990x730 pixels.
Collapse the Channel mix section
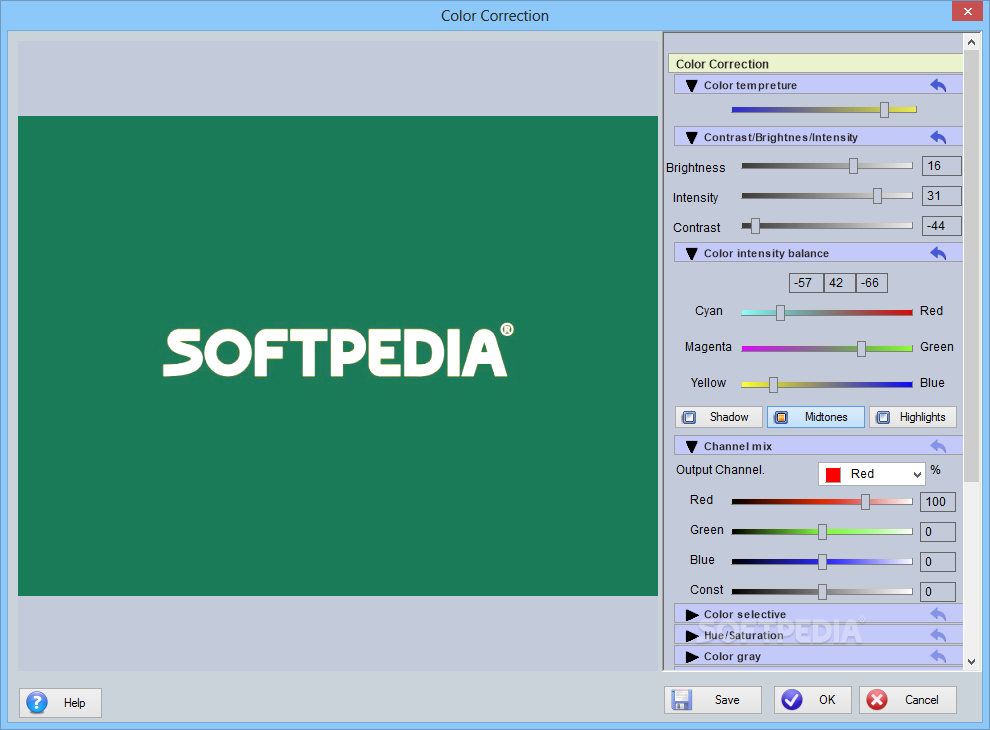pos(692,446)
